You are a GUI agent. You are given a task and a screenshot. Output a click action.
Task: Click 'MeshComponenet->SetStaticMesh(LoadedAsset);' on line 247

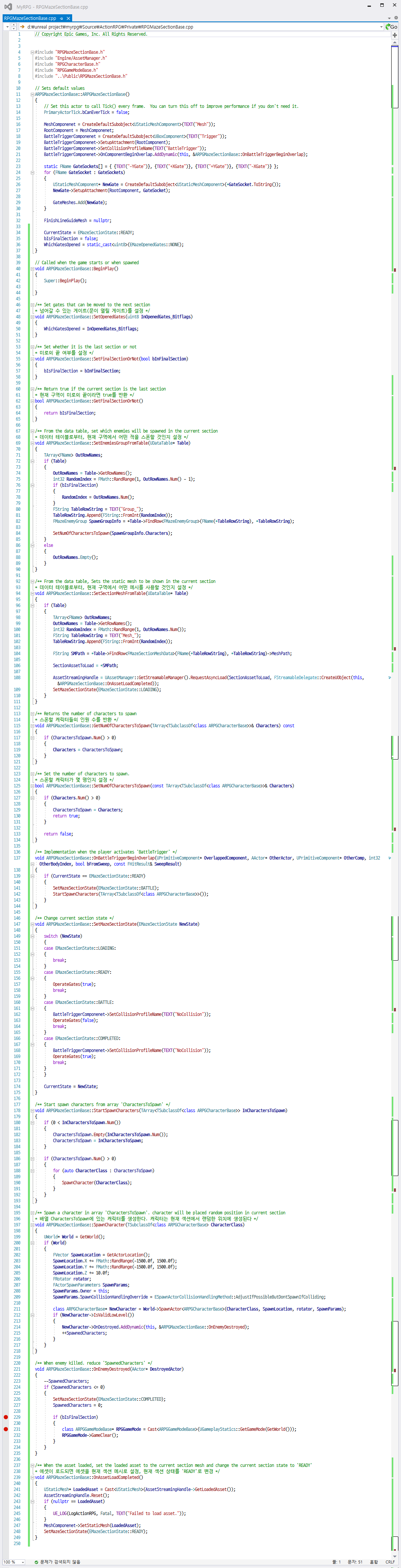[x=92, y=1525]
